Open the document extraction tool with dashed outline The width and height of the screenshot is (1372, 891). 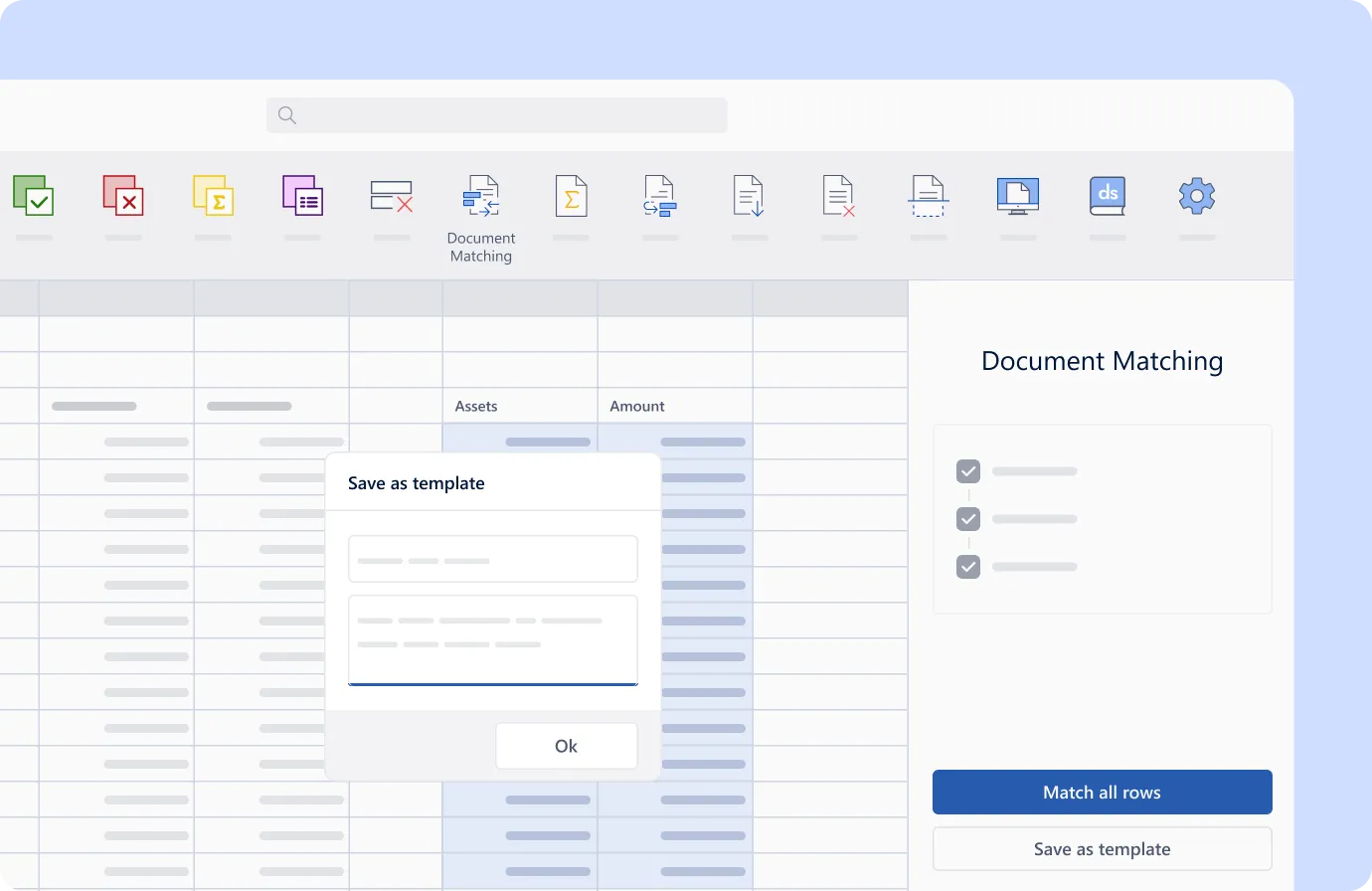pyautogui.click(x=928, y=196)
